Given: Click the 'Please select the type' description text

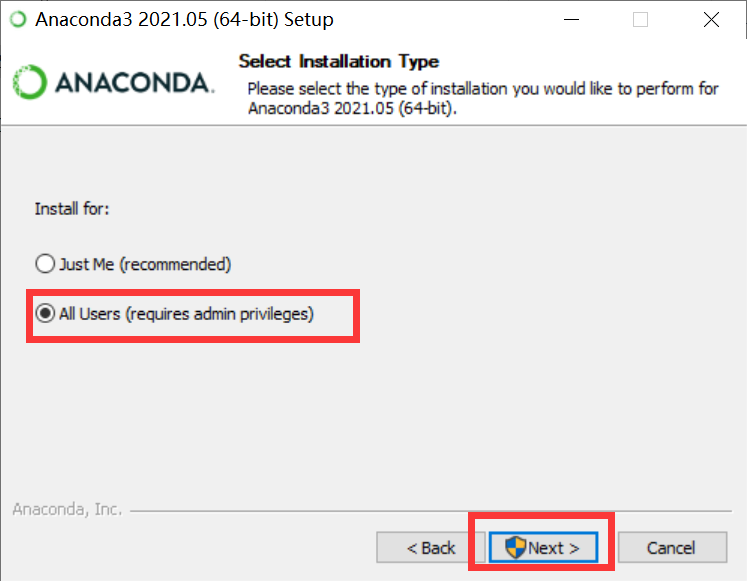Looking at the screenshot, I should [483, 99].
